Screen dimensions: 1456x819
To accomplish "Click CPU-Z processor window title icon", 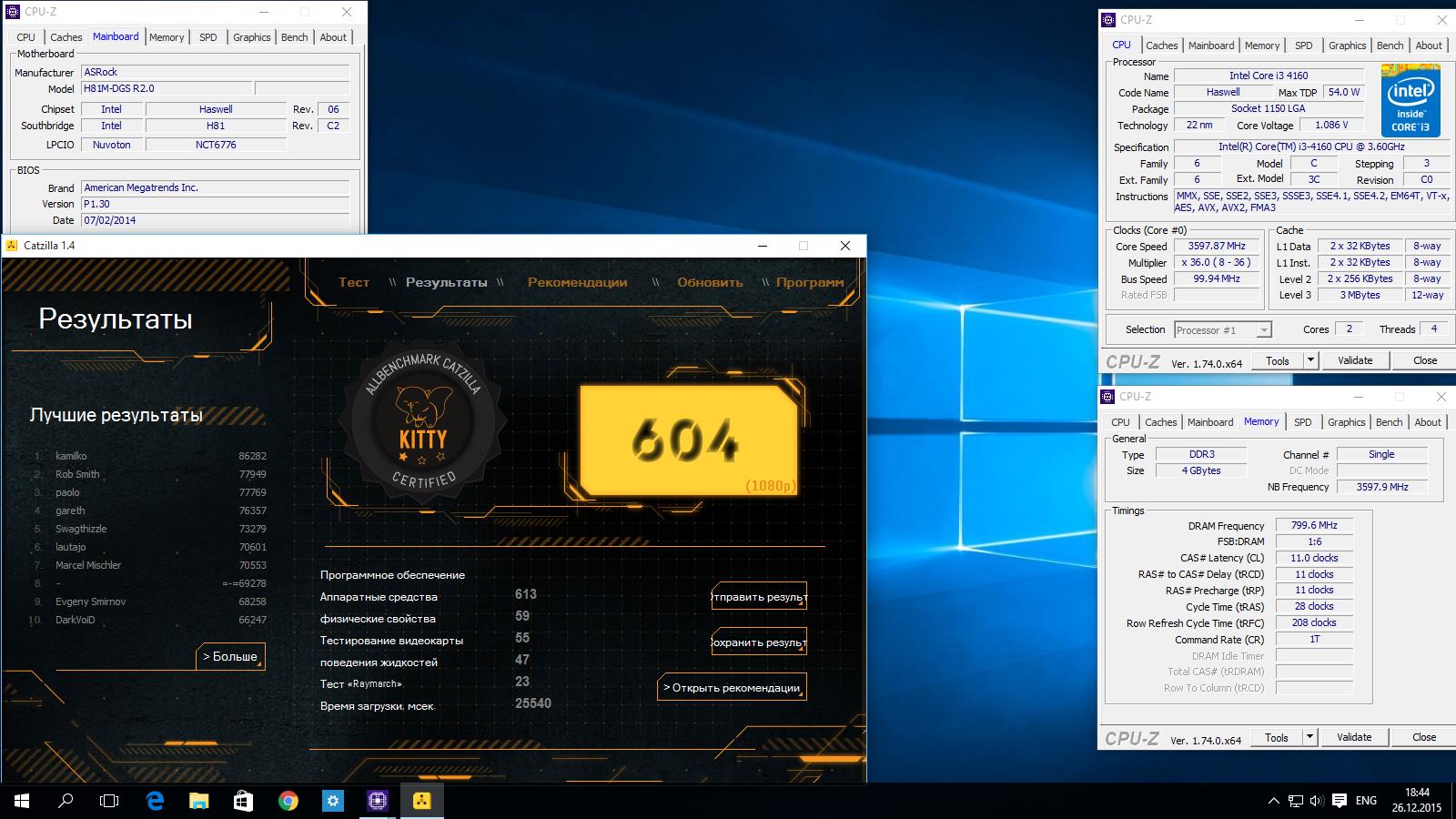I will click(x=1107, y=19).
